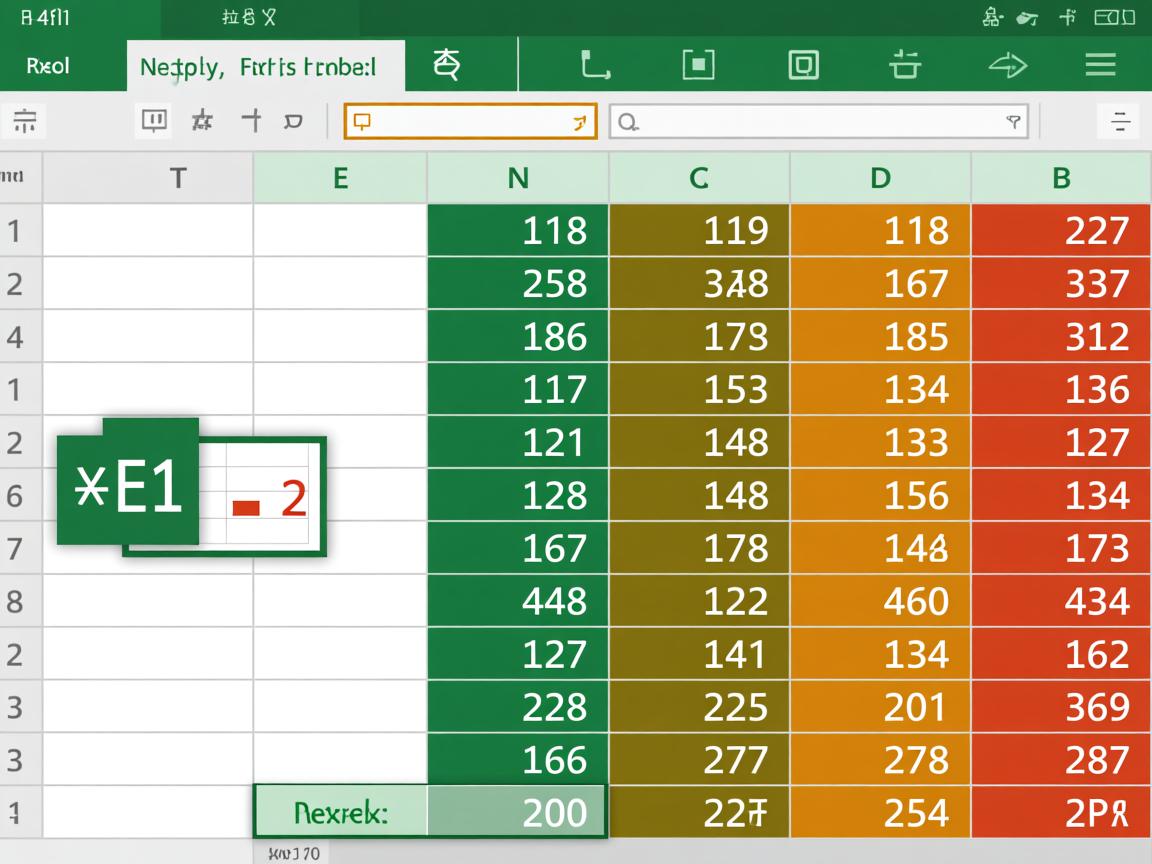Click the star icon in the toolbar

(x=202, y=122)
